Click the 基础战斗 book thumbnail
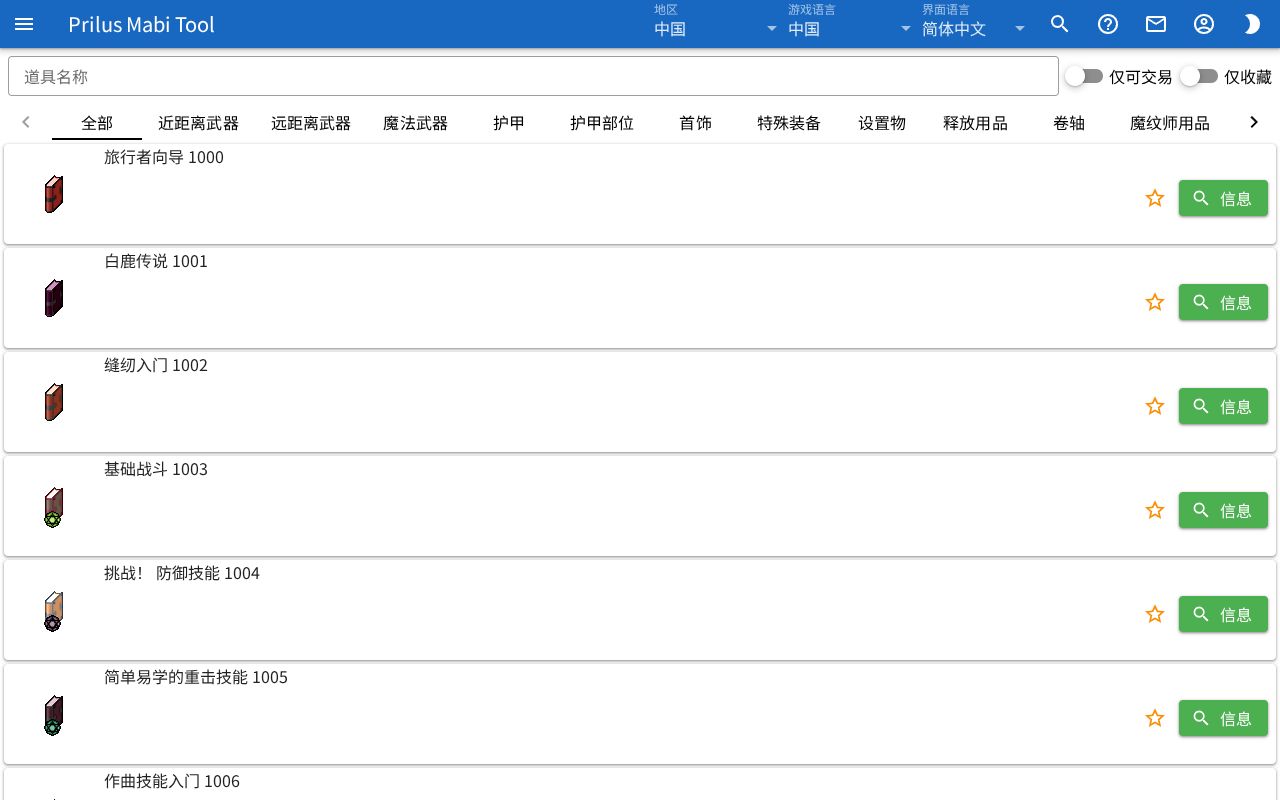The height and width of the screenshot is (800, 1280). 54,507
